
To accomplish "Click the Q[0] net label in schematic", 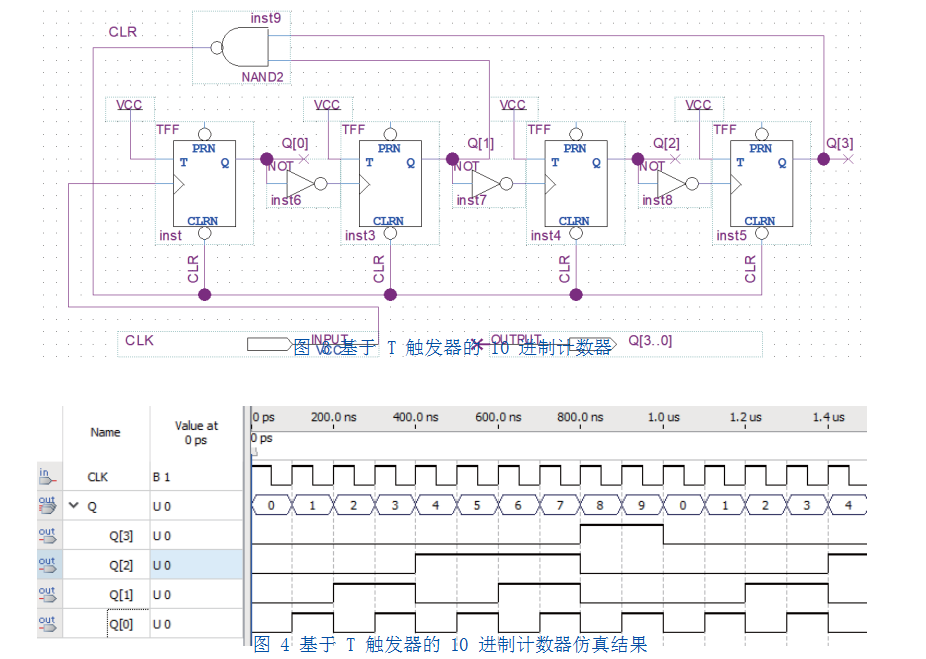I will point(295,143).
